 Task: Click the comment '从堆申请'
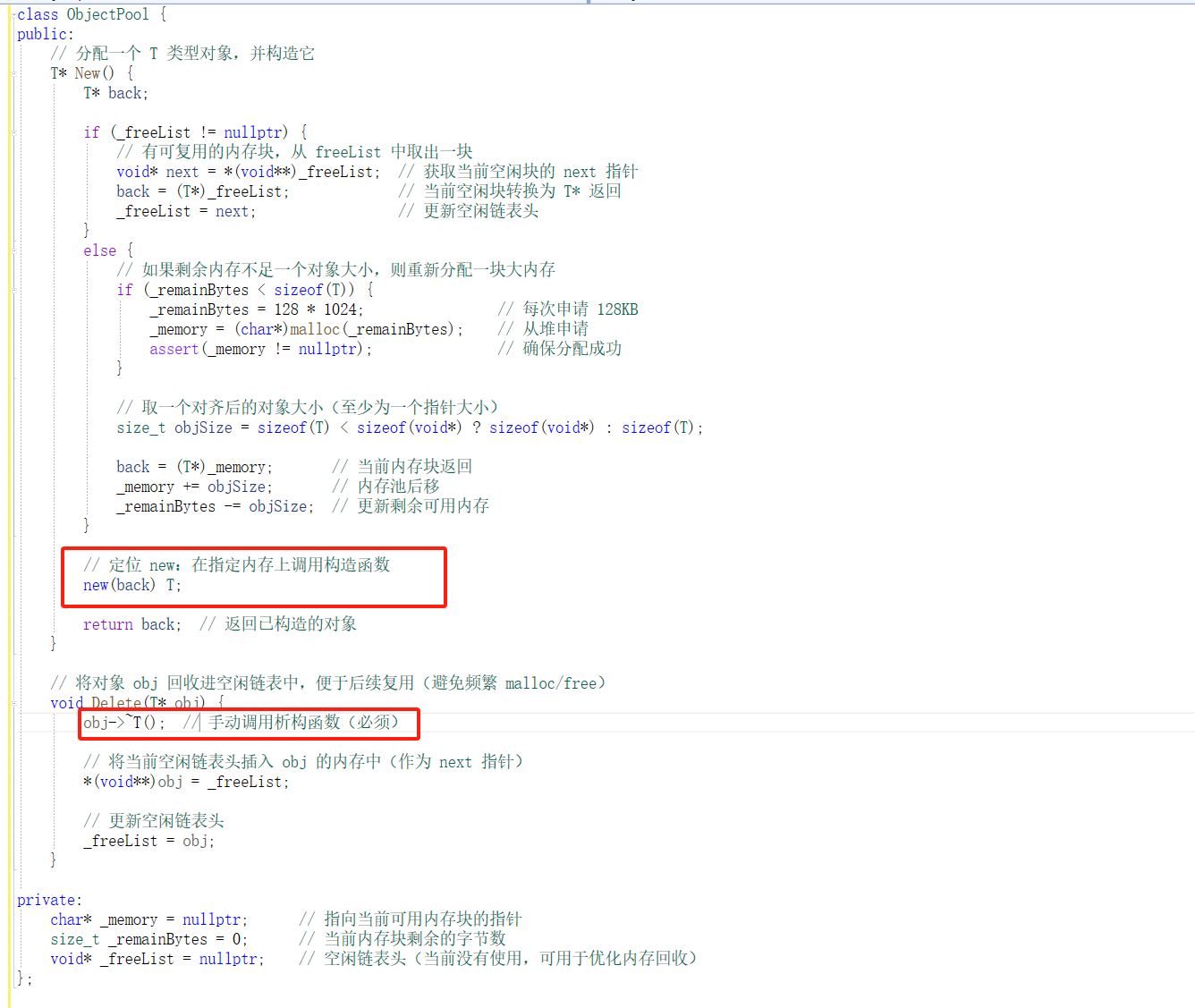click(x=543, y=329)
